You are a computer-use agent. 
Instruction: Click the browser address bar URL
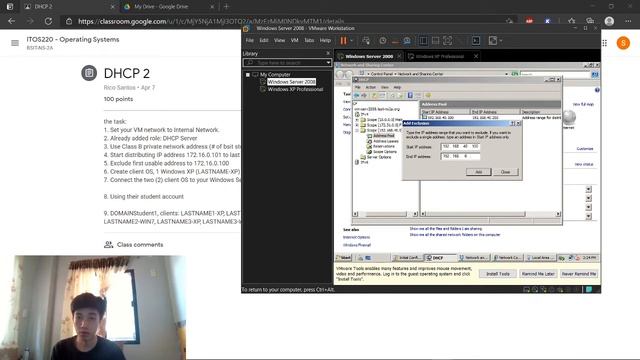(x=211, y=21)
